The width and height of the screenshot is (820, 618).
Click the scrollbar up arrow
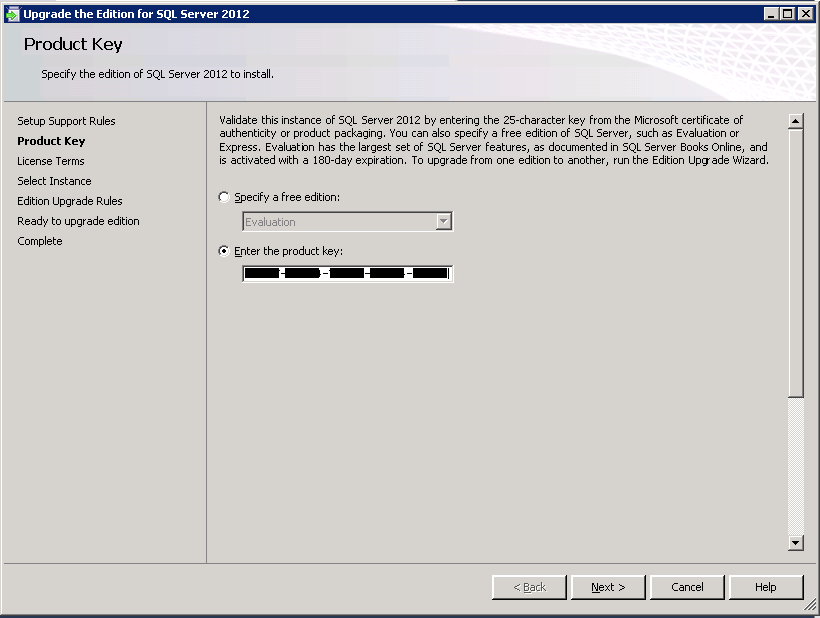coord(795,121)
